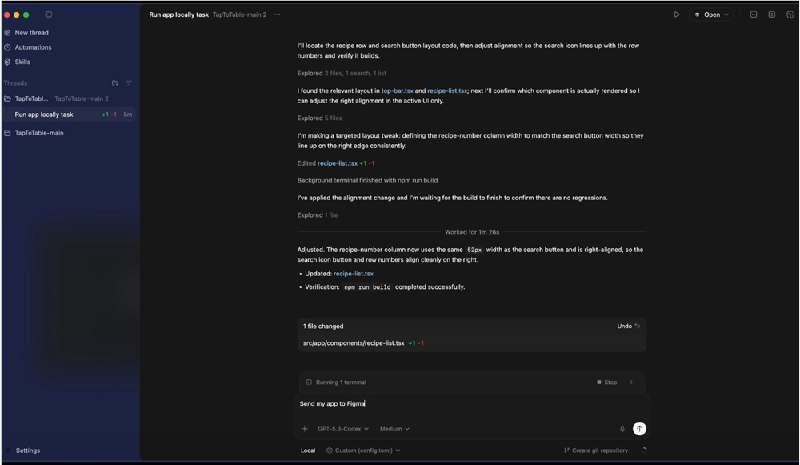This screenshot has width=800, height=465.
Task: Click the 'Running 1 terminal' status
Action: tap(336, 382)
